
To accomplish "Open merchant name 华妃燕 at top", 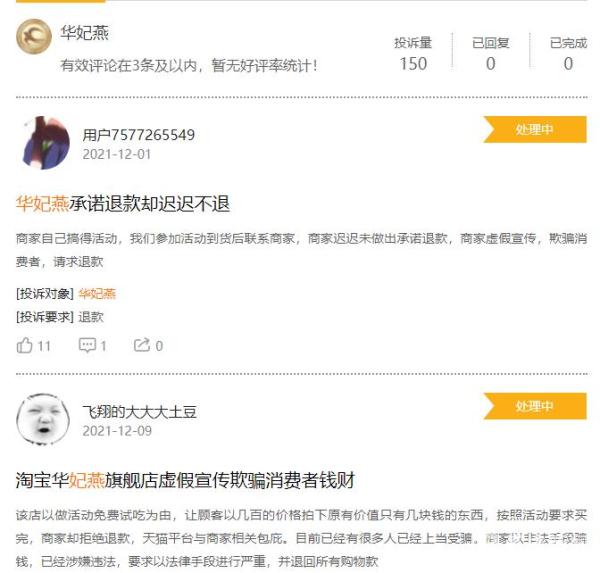I will 85,33.
